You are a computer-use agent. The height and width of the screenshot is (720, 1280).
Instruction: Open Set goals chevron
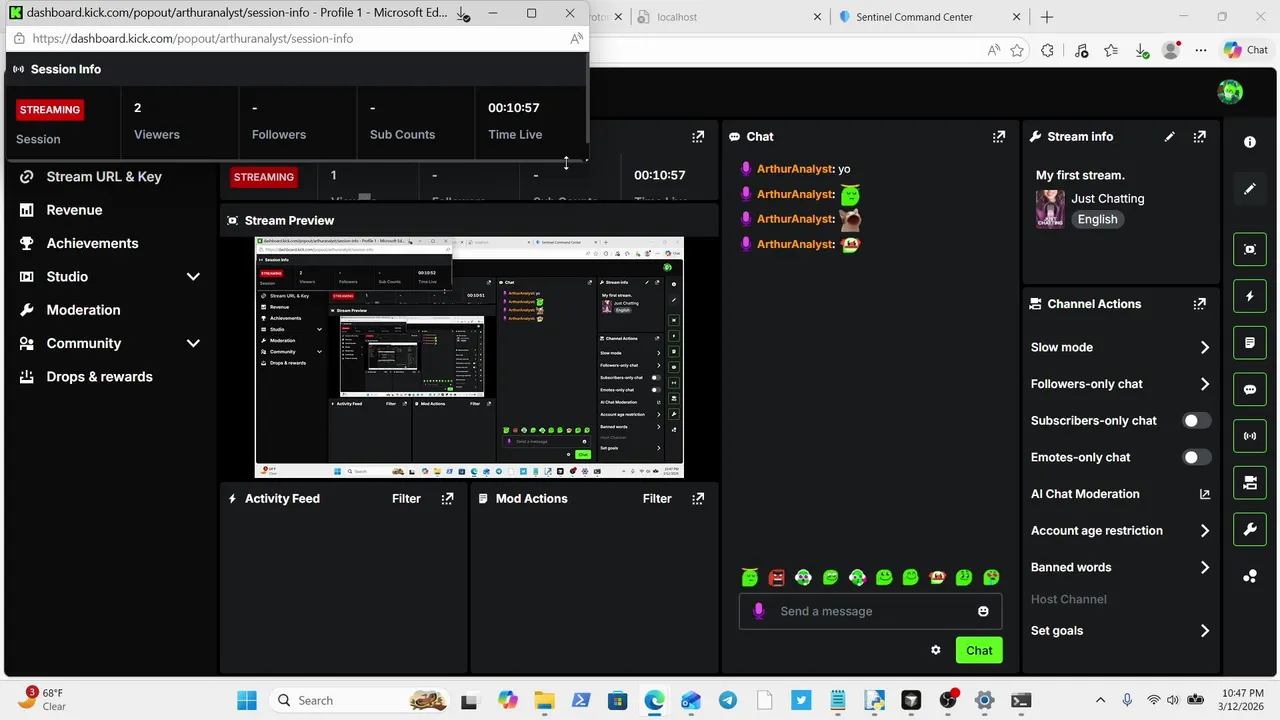pyautogui.click(x=1204, y=631)
